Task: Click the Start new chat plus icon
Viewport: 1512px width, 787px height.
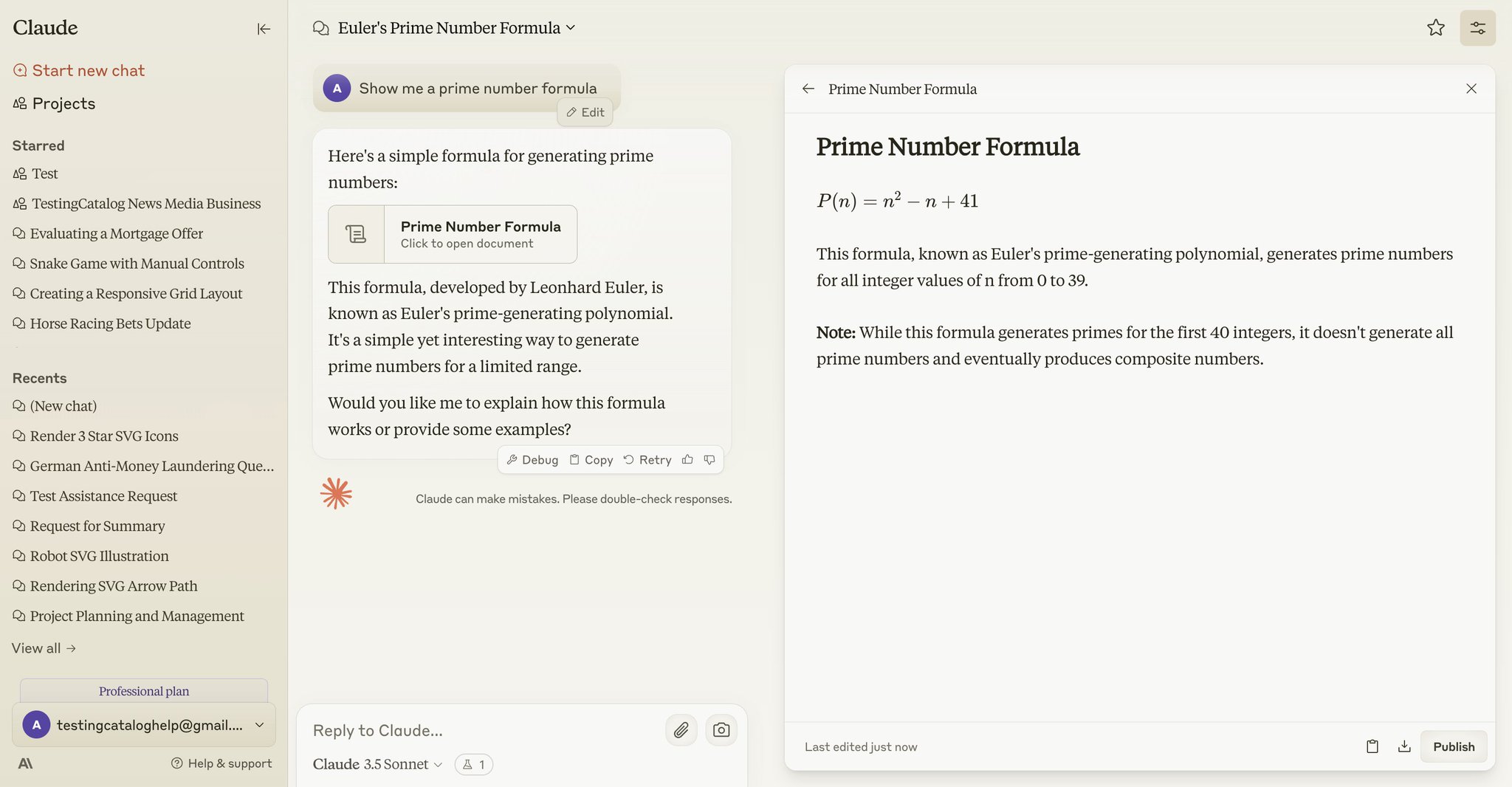Action: (x=20, y=70)
